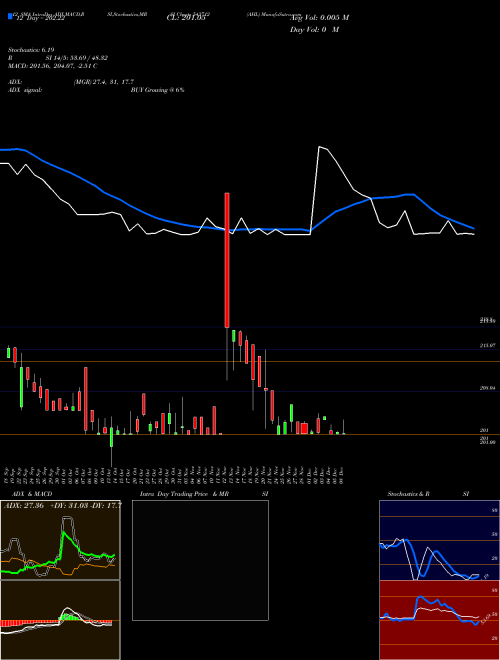Open the red RSI panel
The width and height of the screenshot is (500, 660).
point(439,620)
